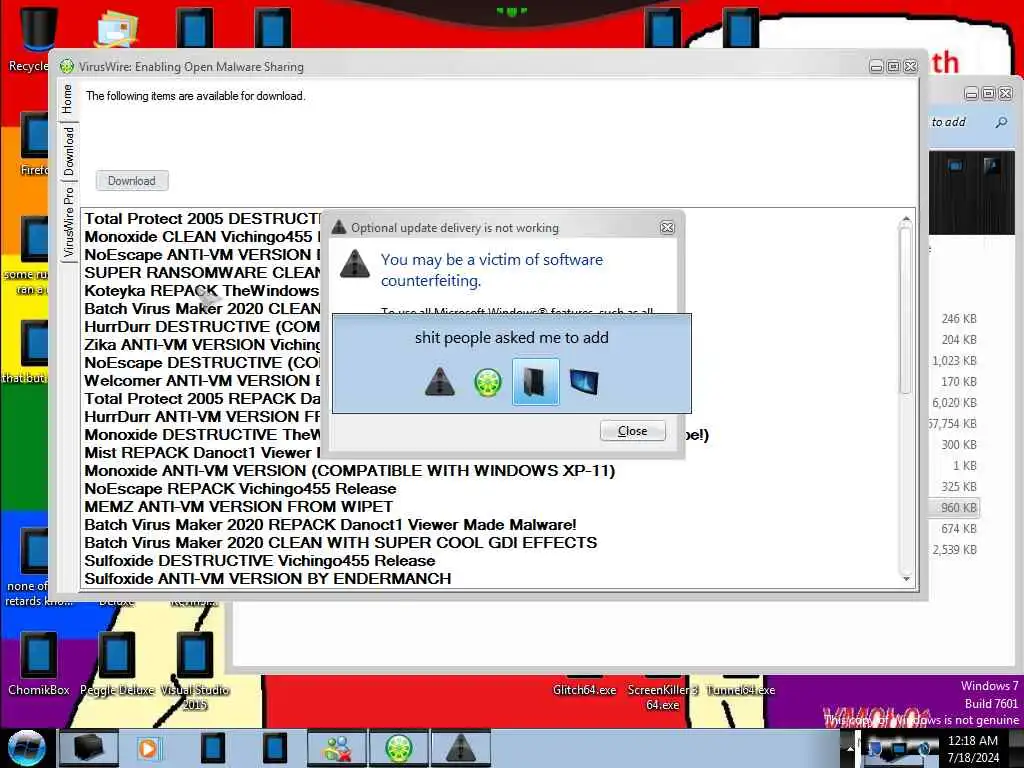1024x768 pixels.
Task: Select the warning triangle icon in task switcher
Action: pos(440,381)
